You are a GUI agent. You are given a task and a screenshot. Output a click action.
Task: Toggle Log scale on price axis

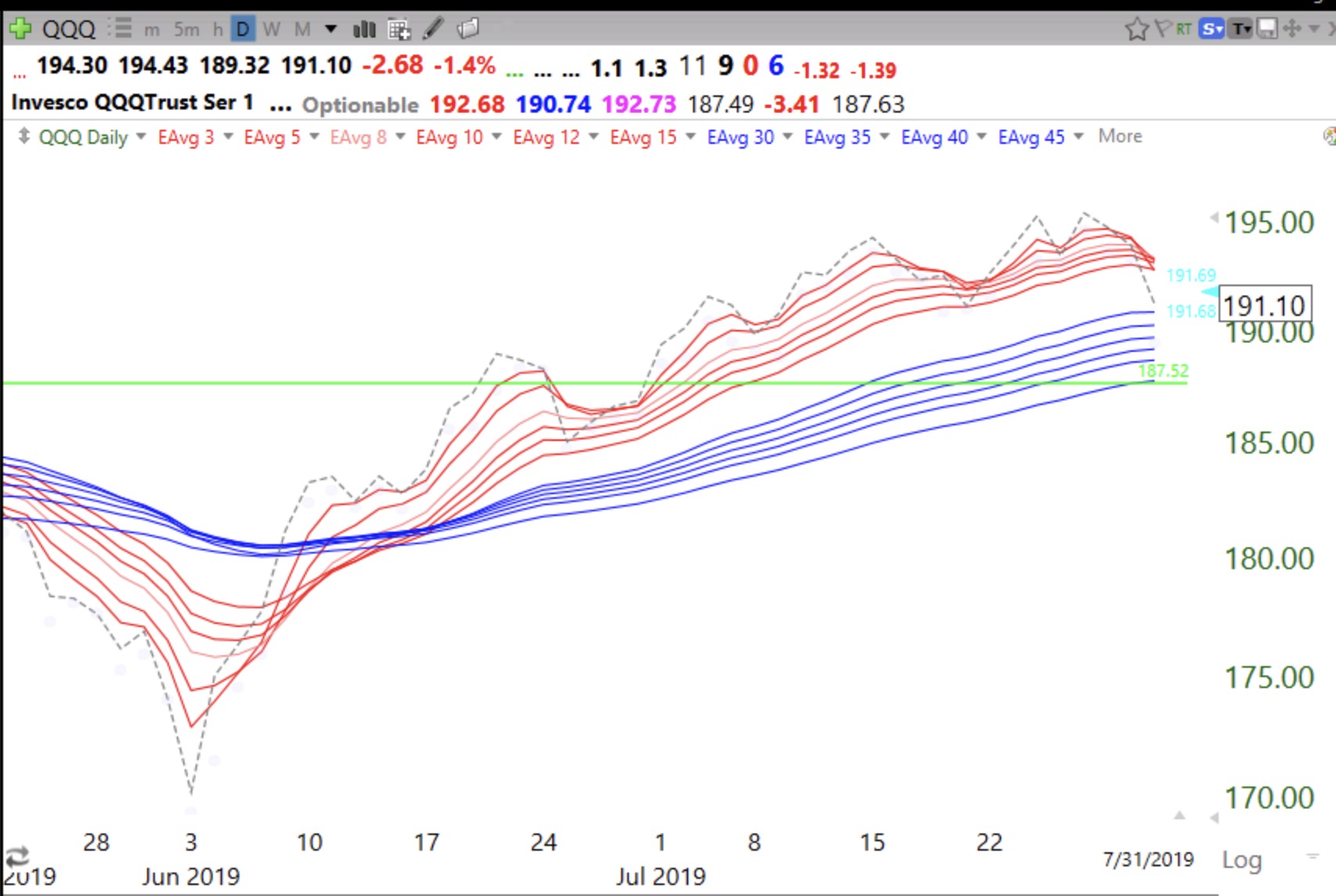point(1241,860)
